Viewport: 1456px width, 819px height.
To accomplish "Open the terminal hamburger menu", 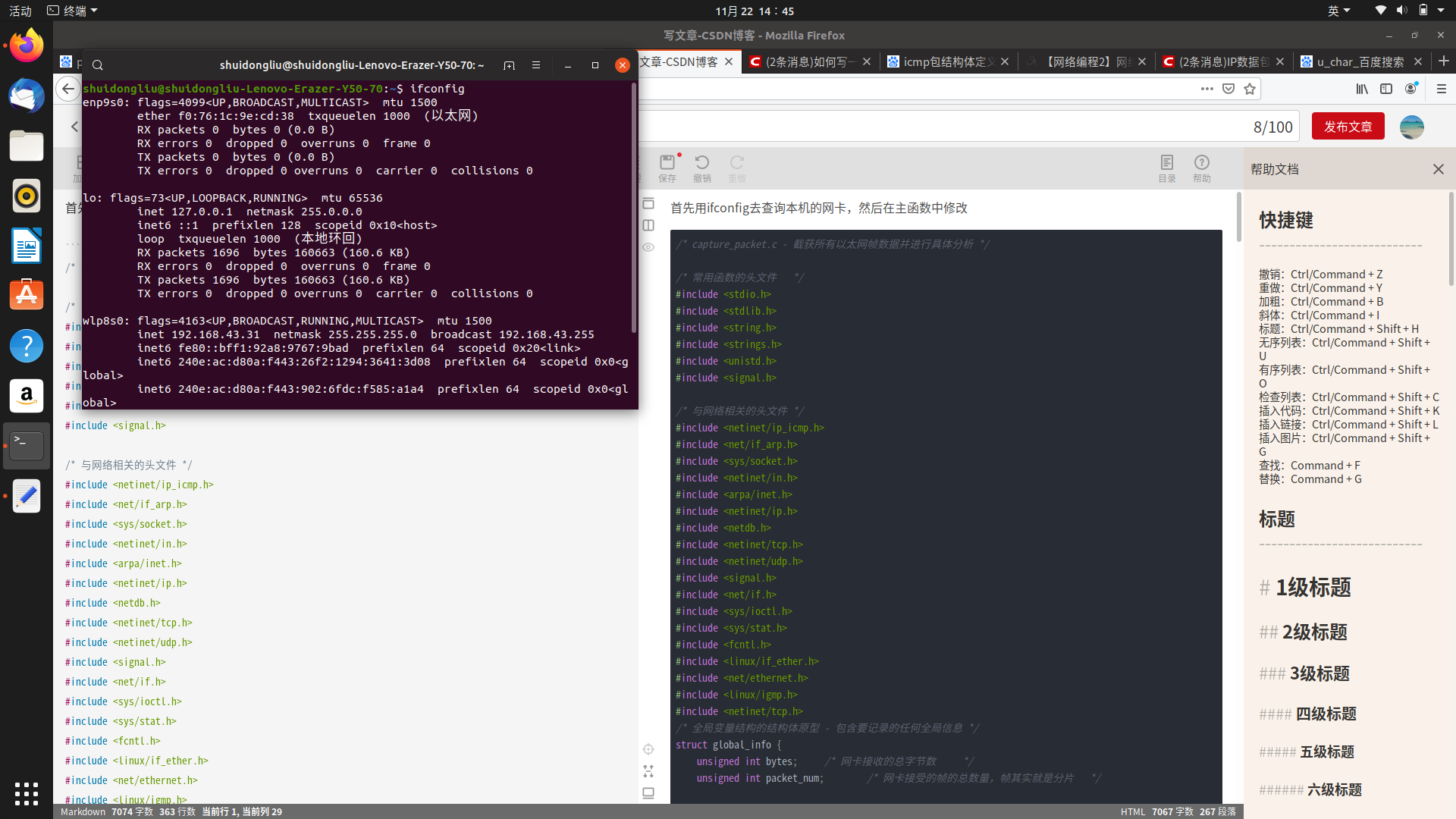I will pyautogui.click(x=536, y=65).
